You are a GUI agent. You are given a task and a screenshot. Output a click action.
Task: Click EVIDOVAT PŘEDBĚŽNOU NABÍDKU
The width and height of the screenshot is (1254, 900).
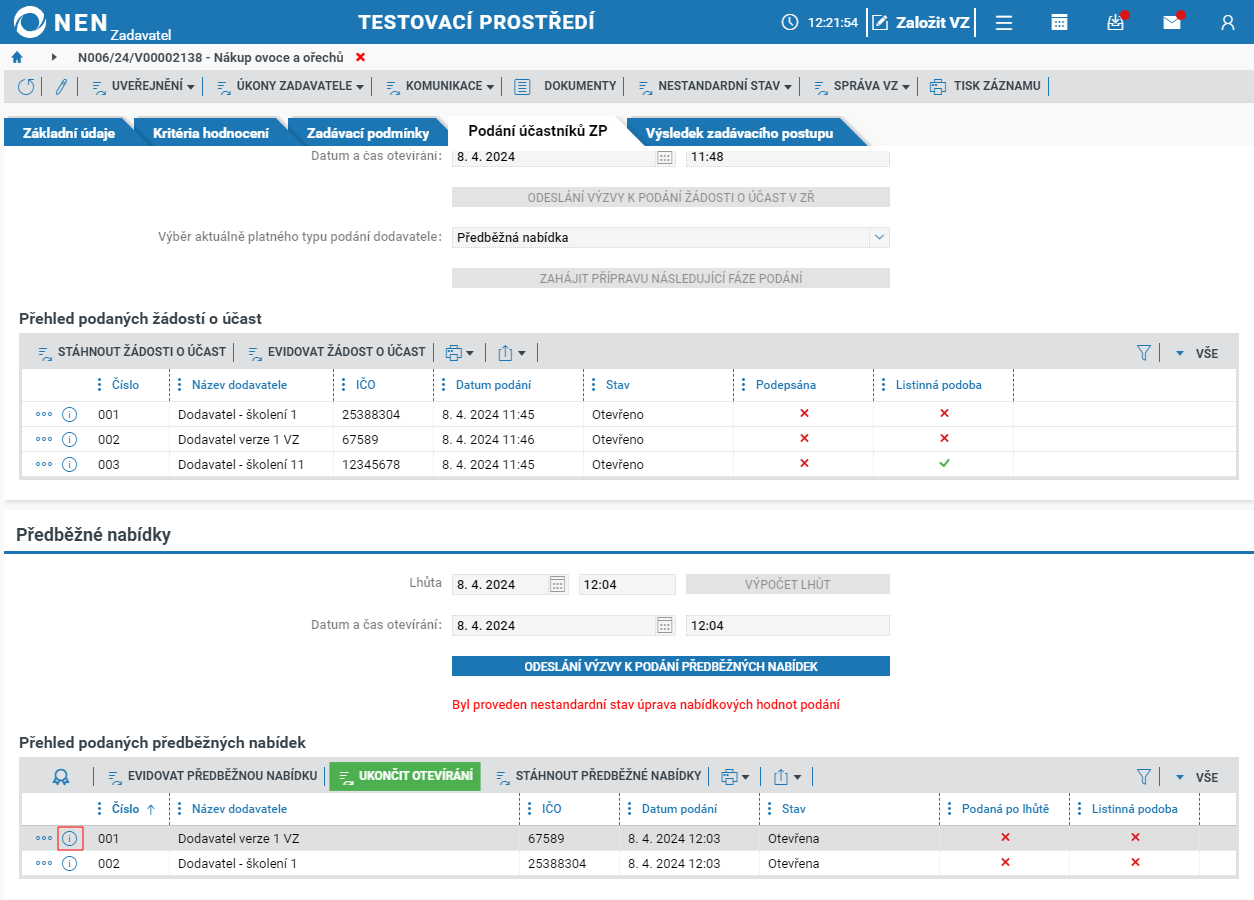point(212,776)
